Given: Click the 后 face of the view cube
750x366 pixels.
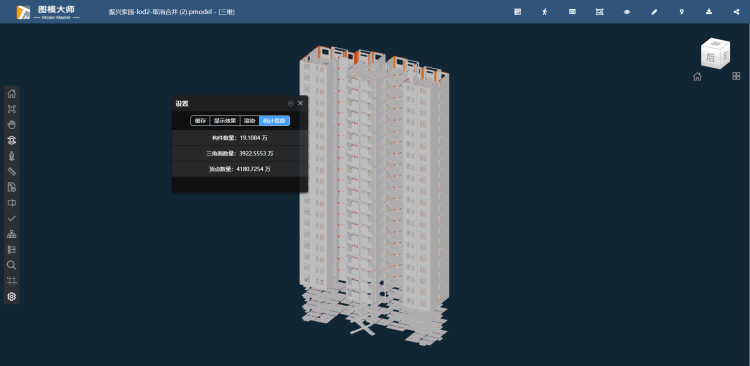Looking at the screenshot, I should pyautogui.click(x=710, y=58).
